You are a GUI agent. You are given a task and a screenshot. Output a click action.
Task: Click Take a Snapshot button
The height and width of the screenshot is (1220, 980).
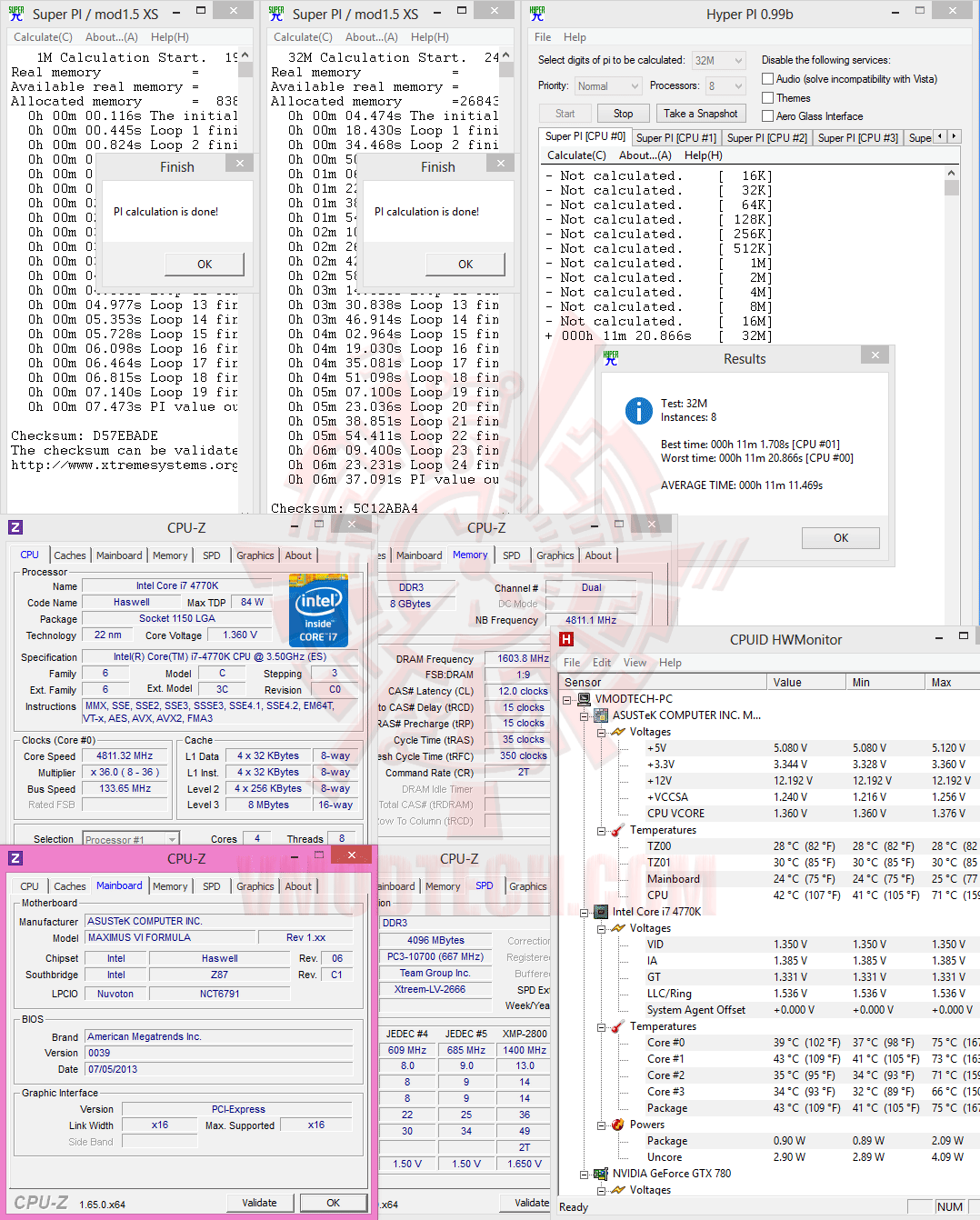click(x=700, y=114)
